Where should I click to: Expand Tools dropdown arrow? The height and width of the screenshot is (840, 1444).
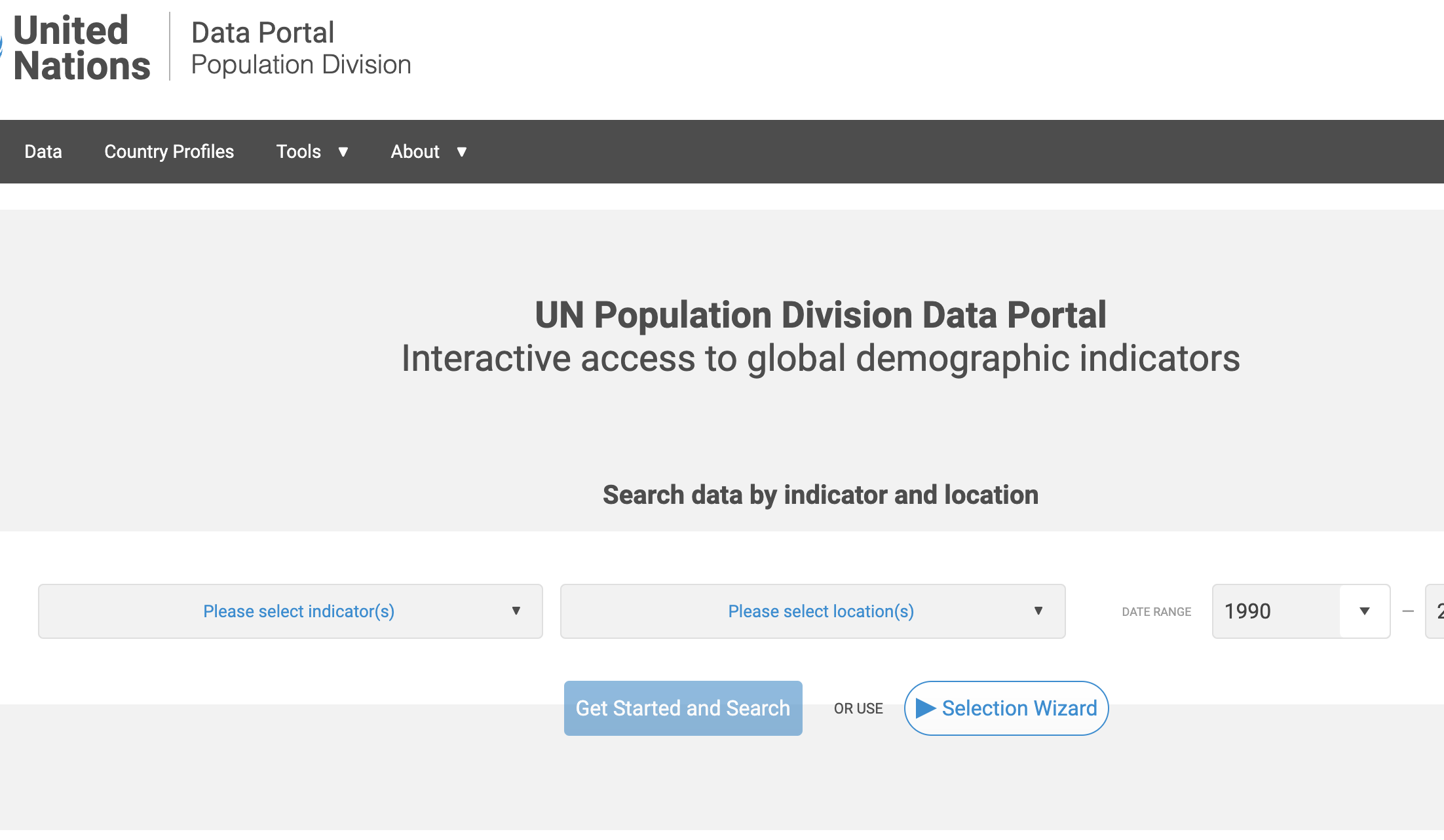(343, 152)
